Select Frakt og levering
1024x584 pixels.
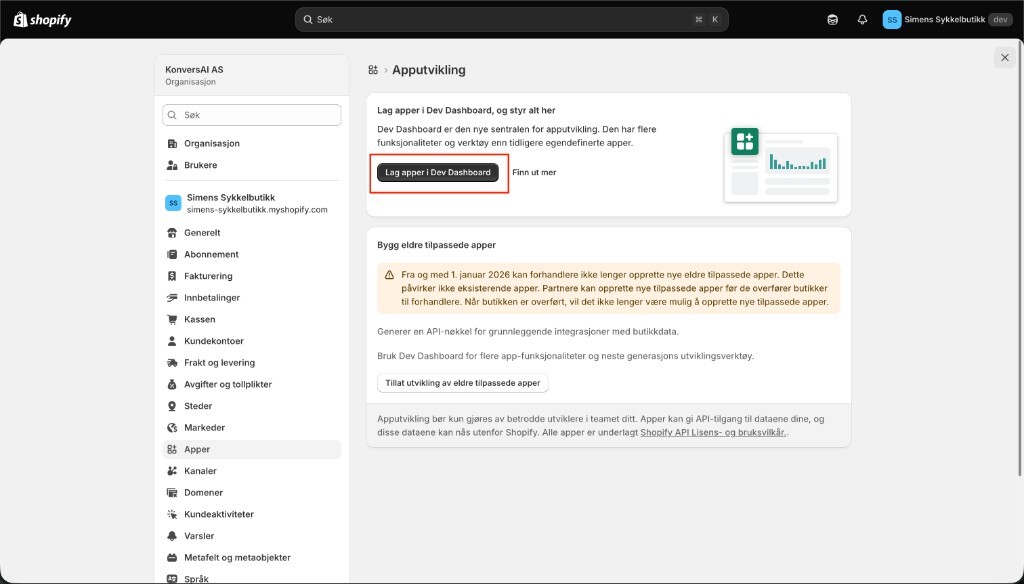[x=251, y=363]
